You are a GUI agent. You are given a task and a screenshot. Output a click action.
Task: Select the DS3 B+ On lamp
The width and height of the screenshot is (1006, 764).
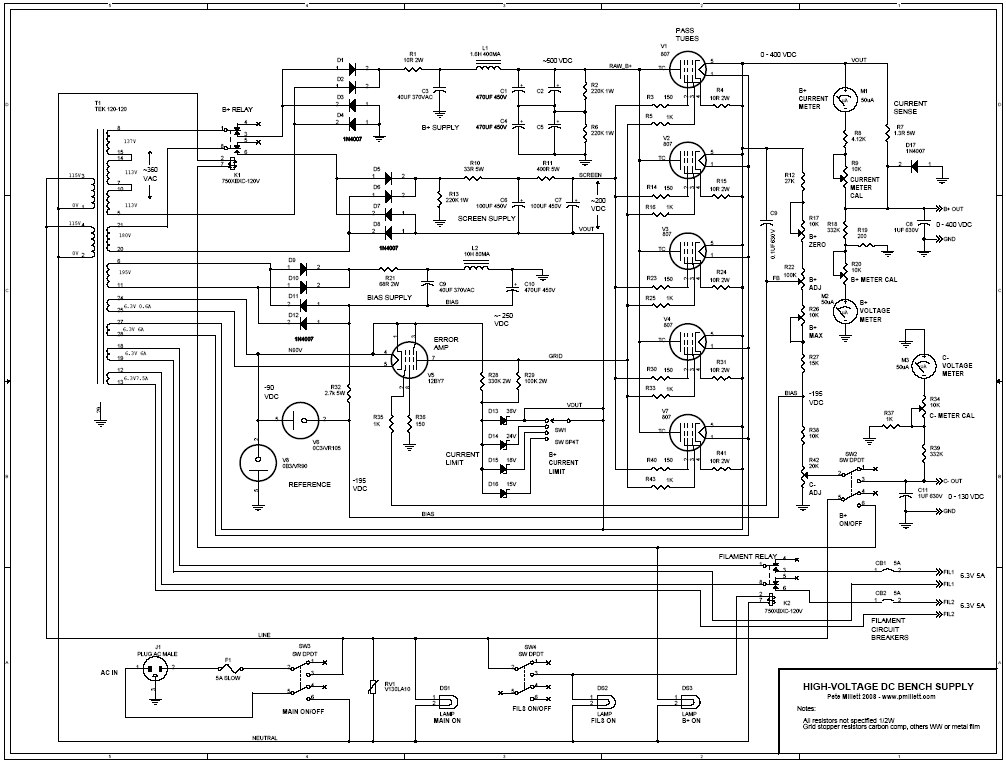coord(689,700)
